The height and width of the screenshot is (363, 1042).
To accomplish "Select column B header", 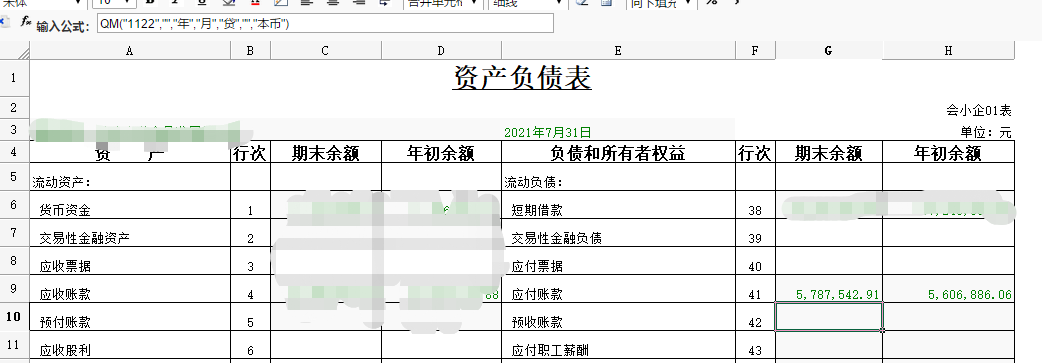I will 250,51.
